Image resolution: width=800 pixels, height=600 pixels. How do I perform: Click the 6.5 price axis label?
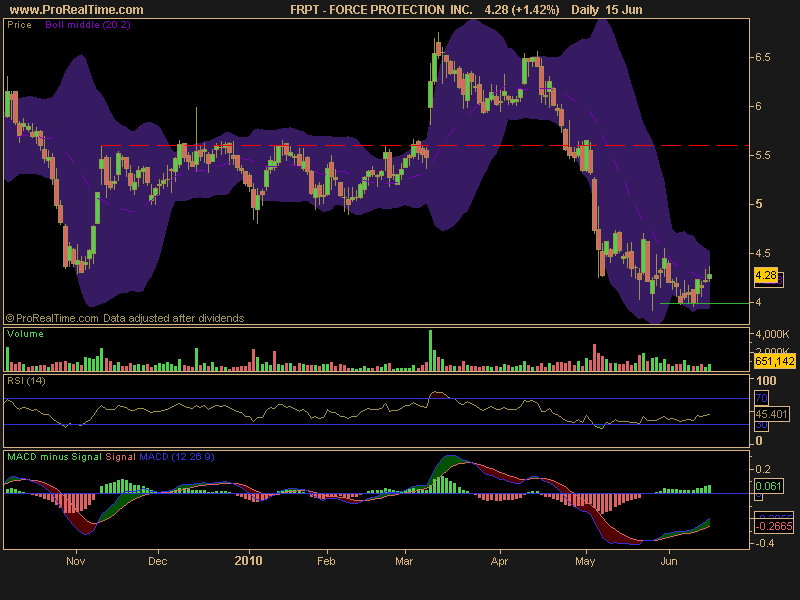[x=763, y=57]
